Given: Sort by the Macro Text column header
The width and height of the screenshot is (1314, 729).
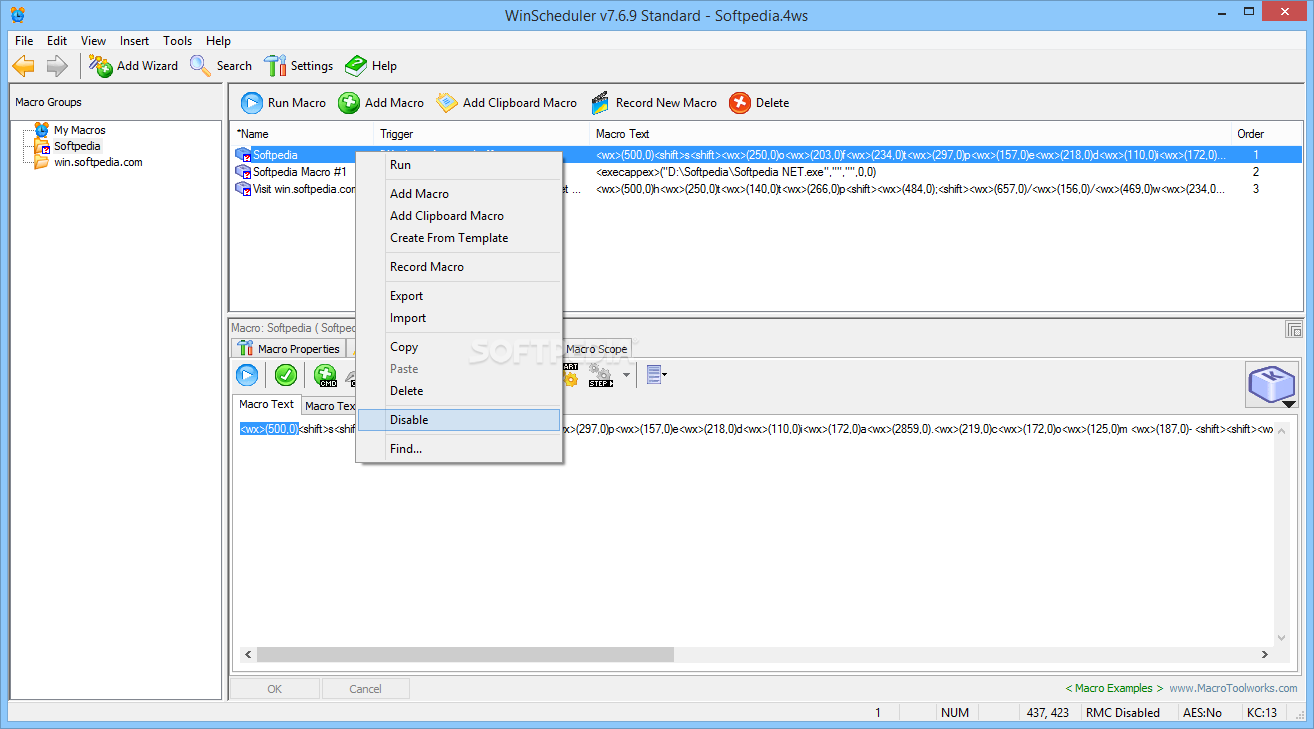Looking at the screenshot, I should (x=911, y=134).
